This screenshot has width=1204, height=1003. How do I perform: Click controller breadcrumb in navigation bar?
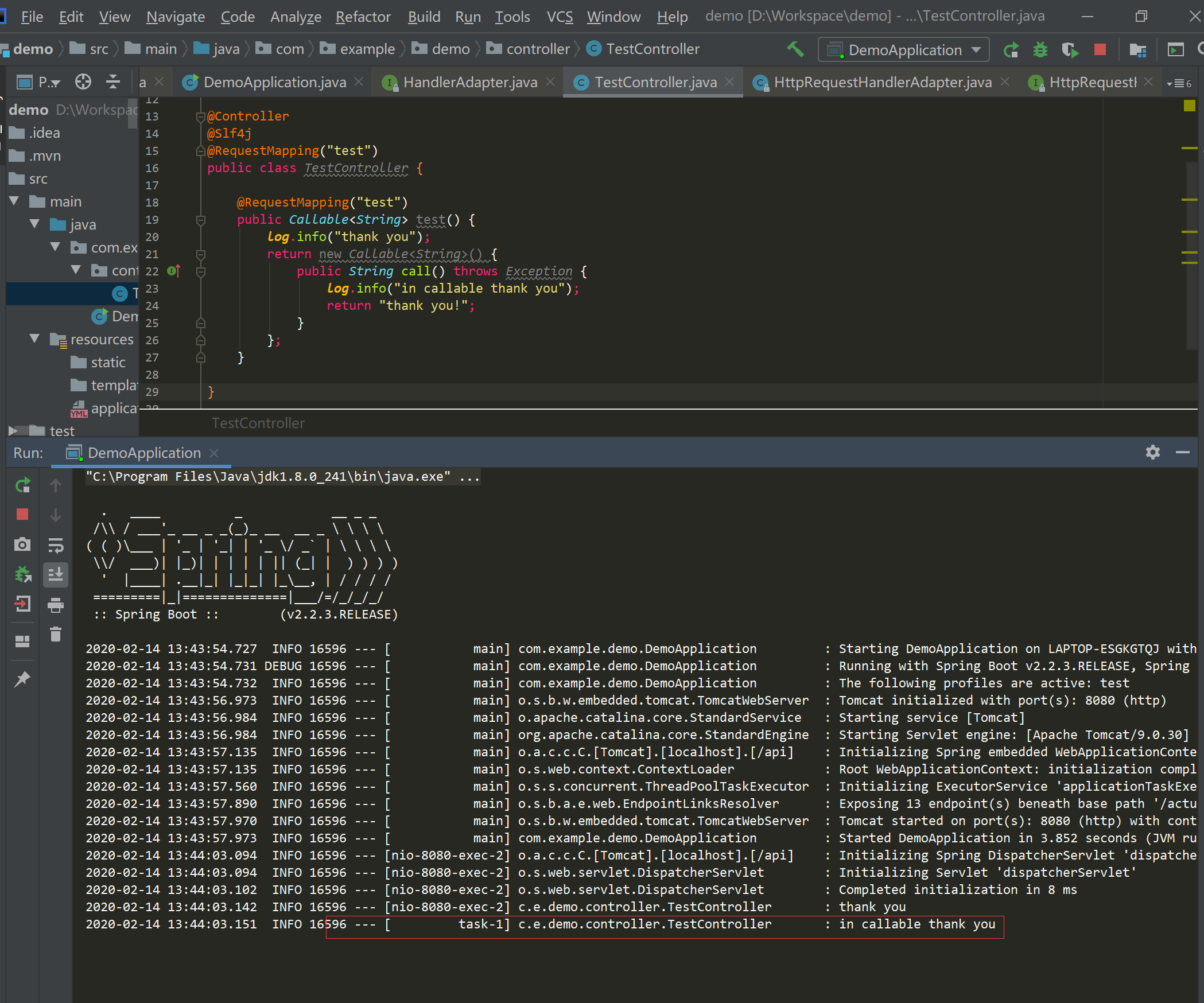pos(538,49)
